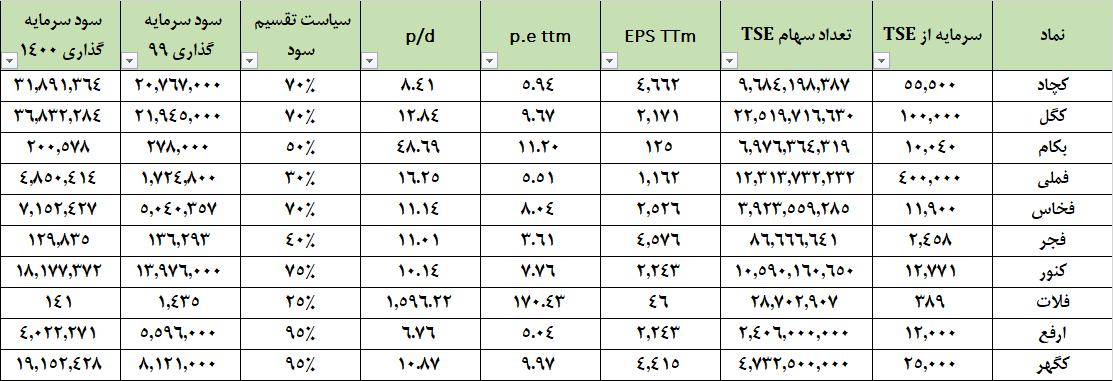The width and height of the screenshot is (1113, 381).
Task: Click the p/d column header
Action: click(x=420, y=35)
